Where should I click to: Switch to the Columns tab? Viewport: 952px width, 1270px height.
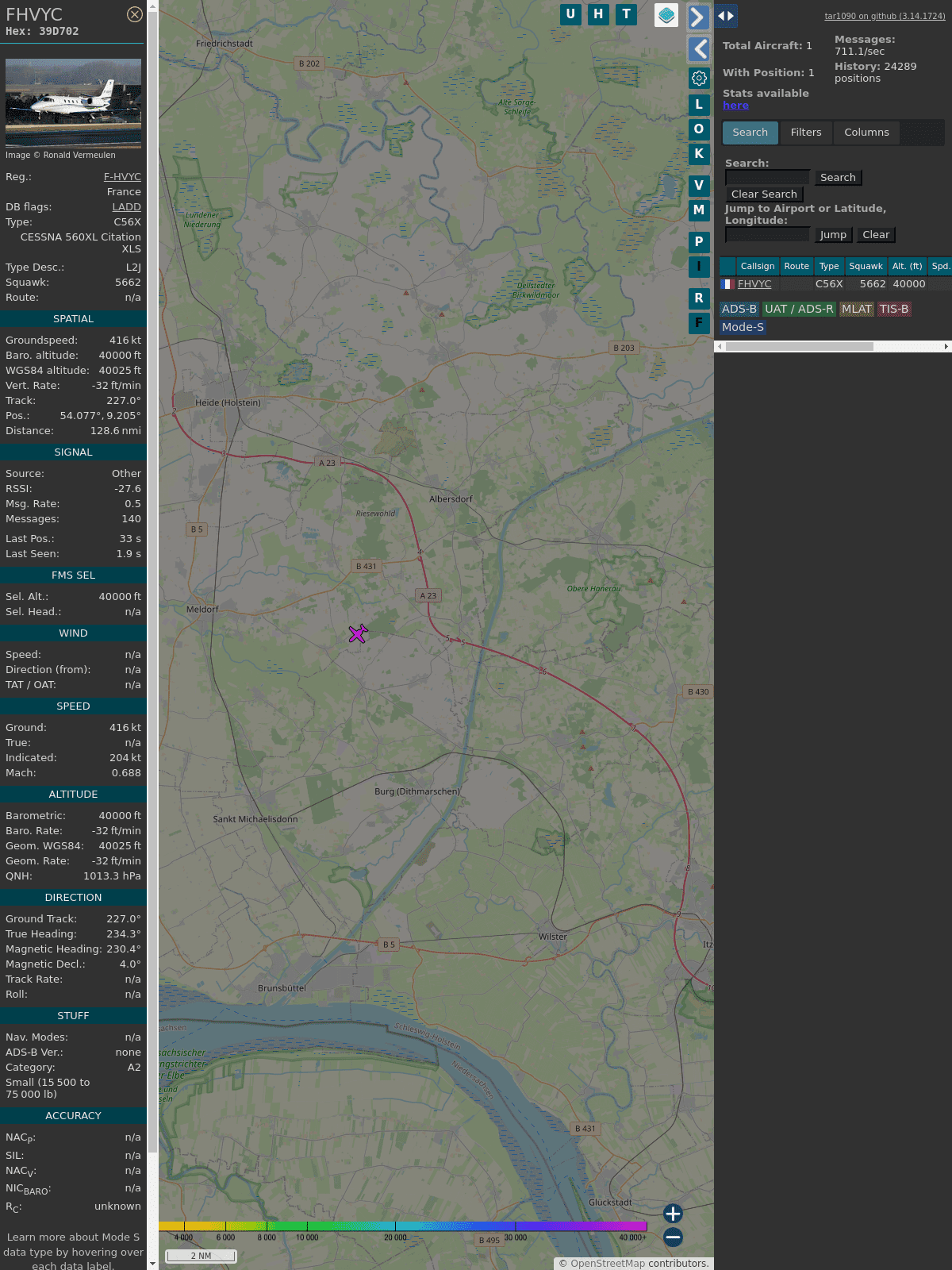pos(866,133)
